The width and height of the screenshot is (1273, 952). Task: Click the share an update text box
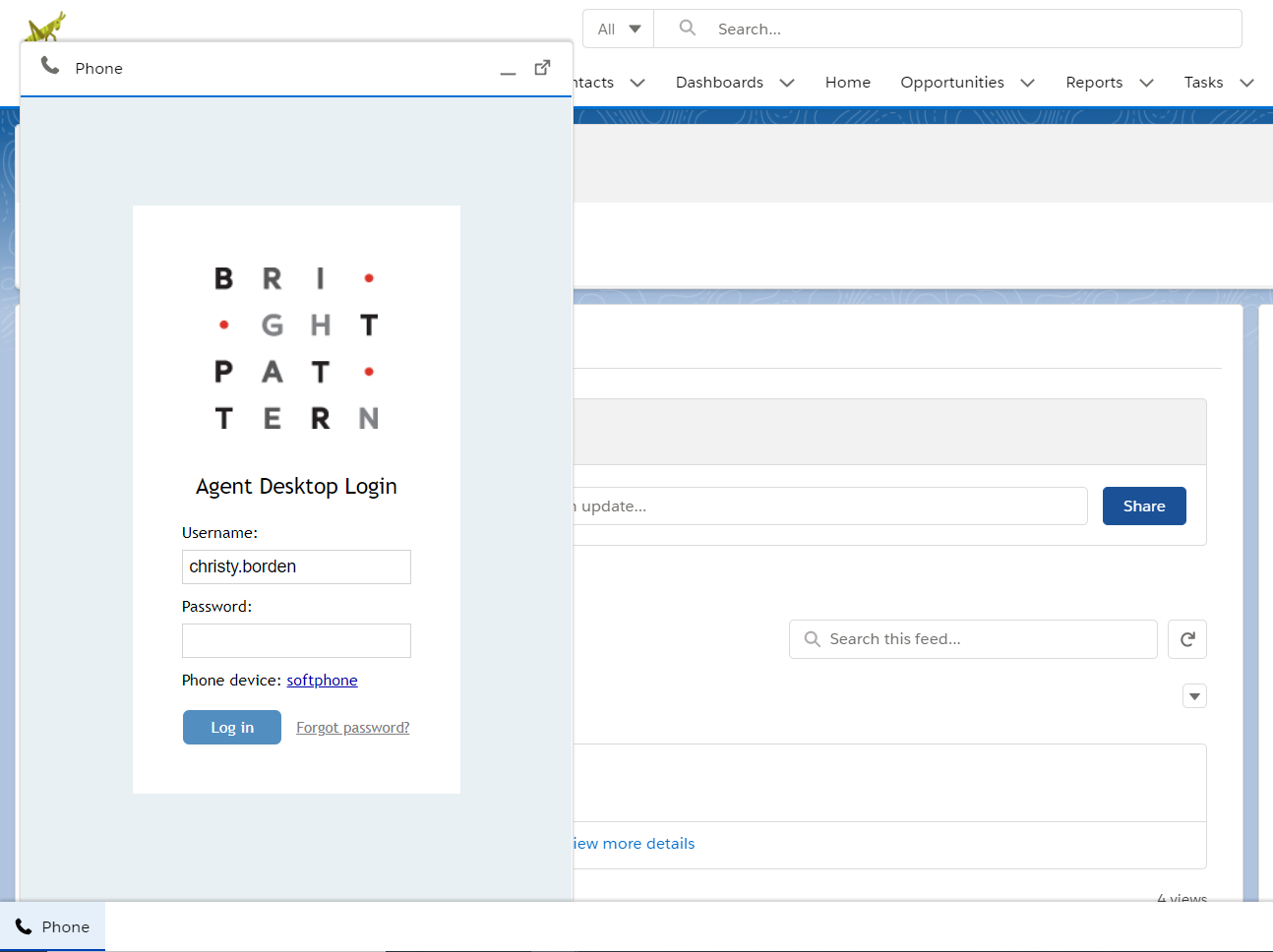click(x=829, y=506)
